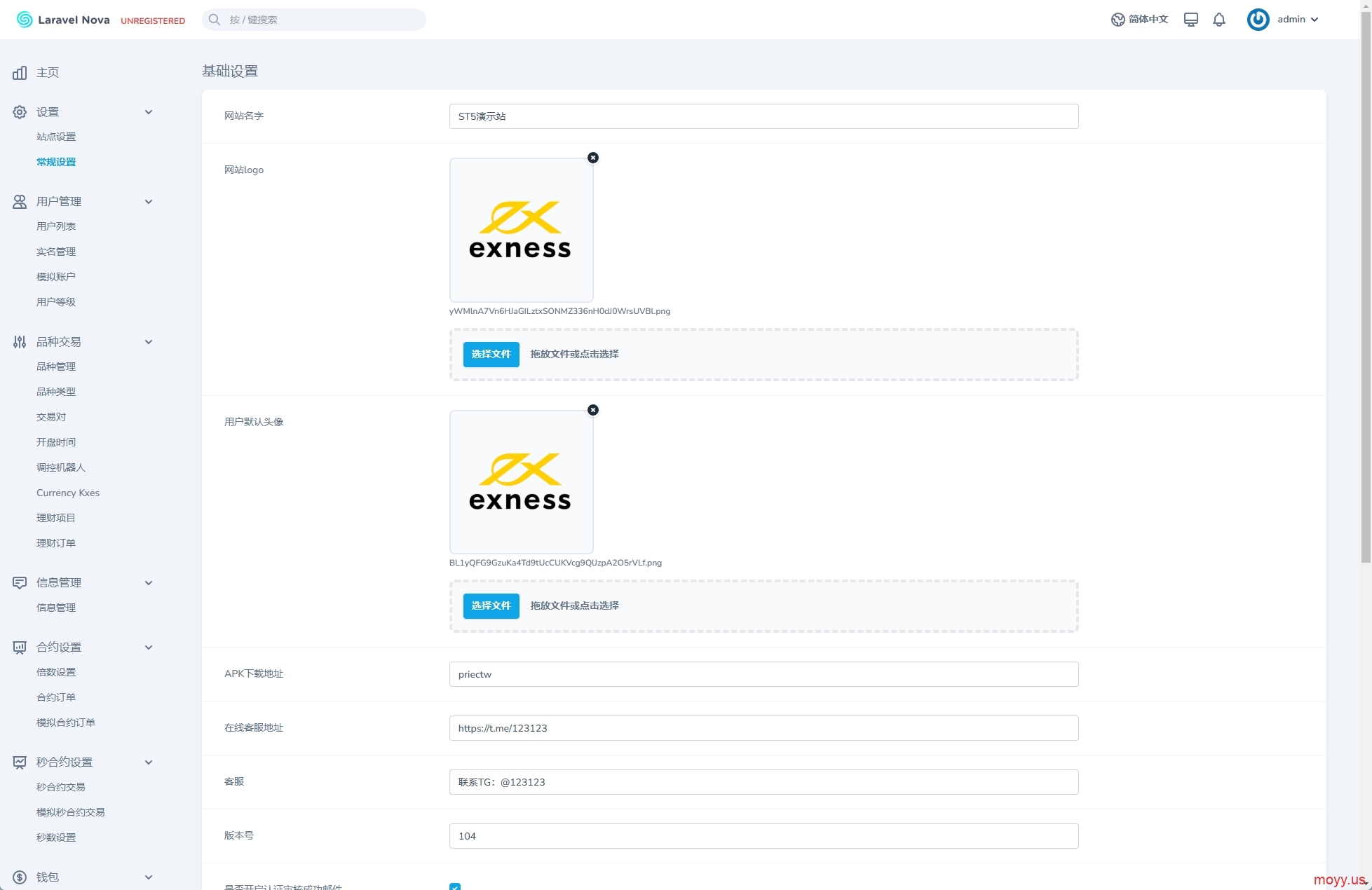The height and width of the screenshot is (890, 1372).
Task: Collapse the 秒合约设置 menu section
Action: [149, 762]
